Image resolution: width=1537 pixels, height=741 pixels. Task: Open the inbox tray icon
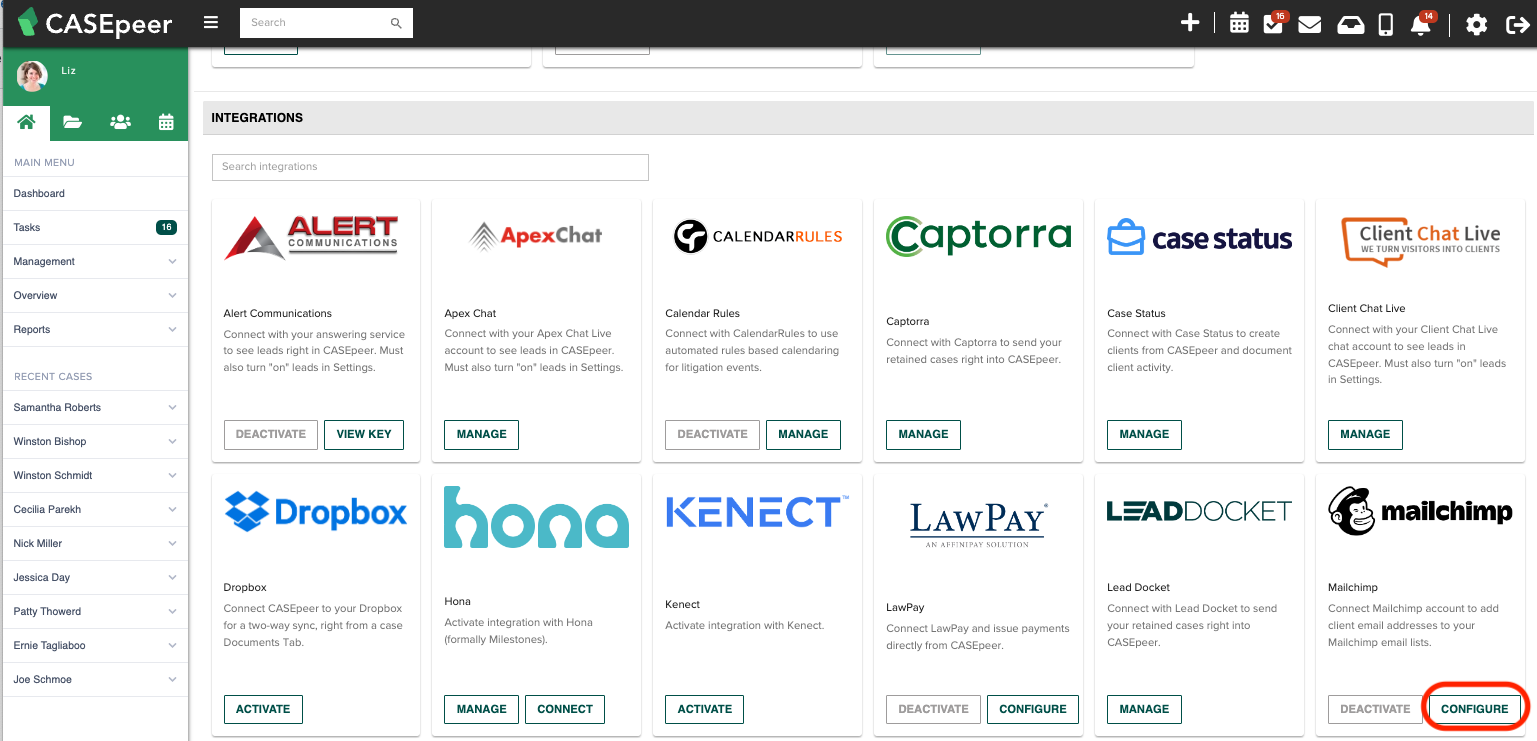1351,24
